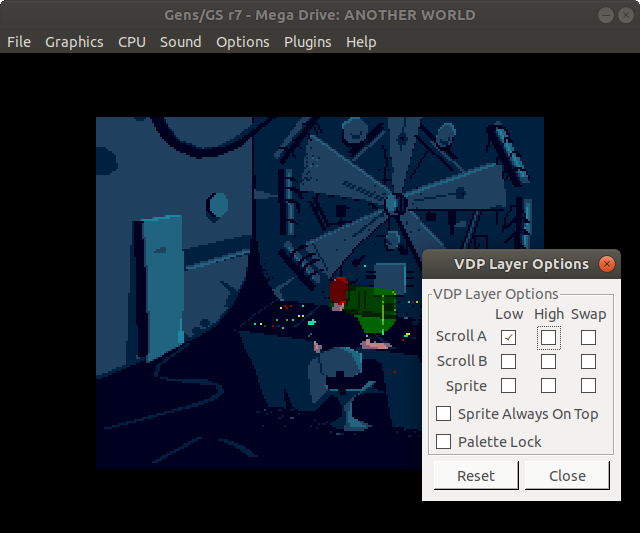Viewport: 640px width, 533px height.
Task: Enable the Sprite High checkbox
Action: pos(548,386)
